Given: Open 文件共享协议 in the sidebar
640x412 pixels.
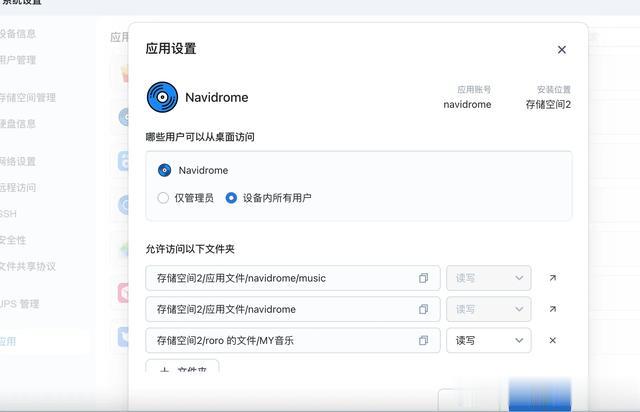Looking at the screenshot, I should point(27,266).
